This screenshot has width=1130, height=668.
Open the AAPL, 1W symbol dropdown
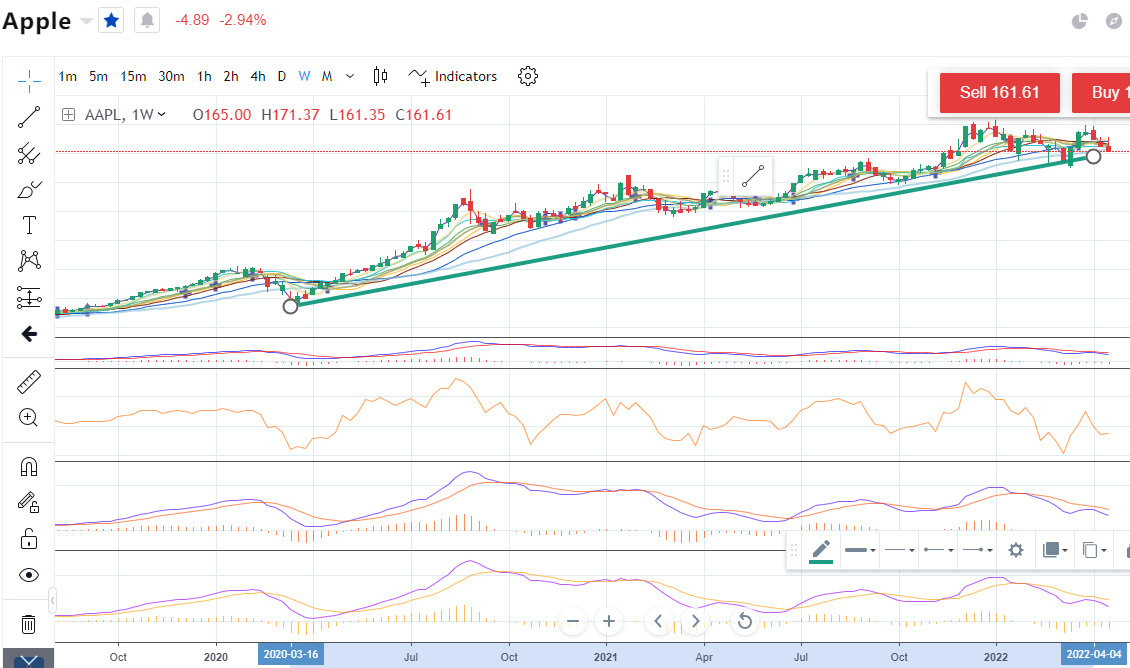[125, 115]
